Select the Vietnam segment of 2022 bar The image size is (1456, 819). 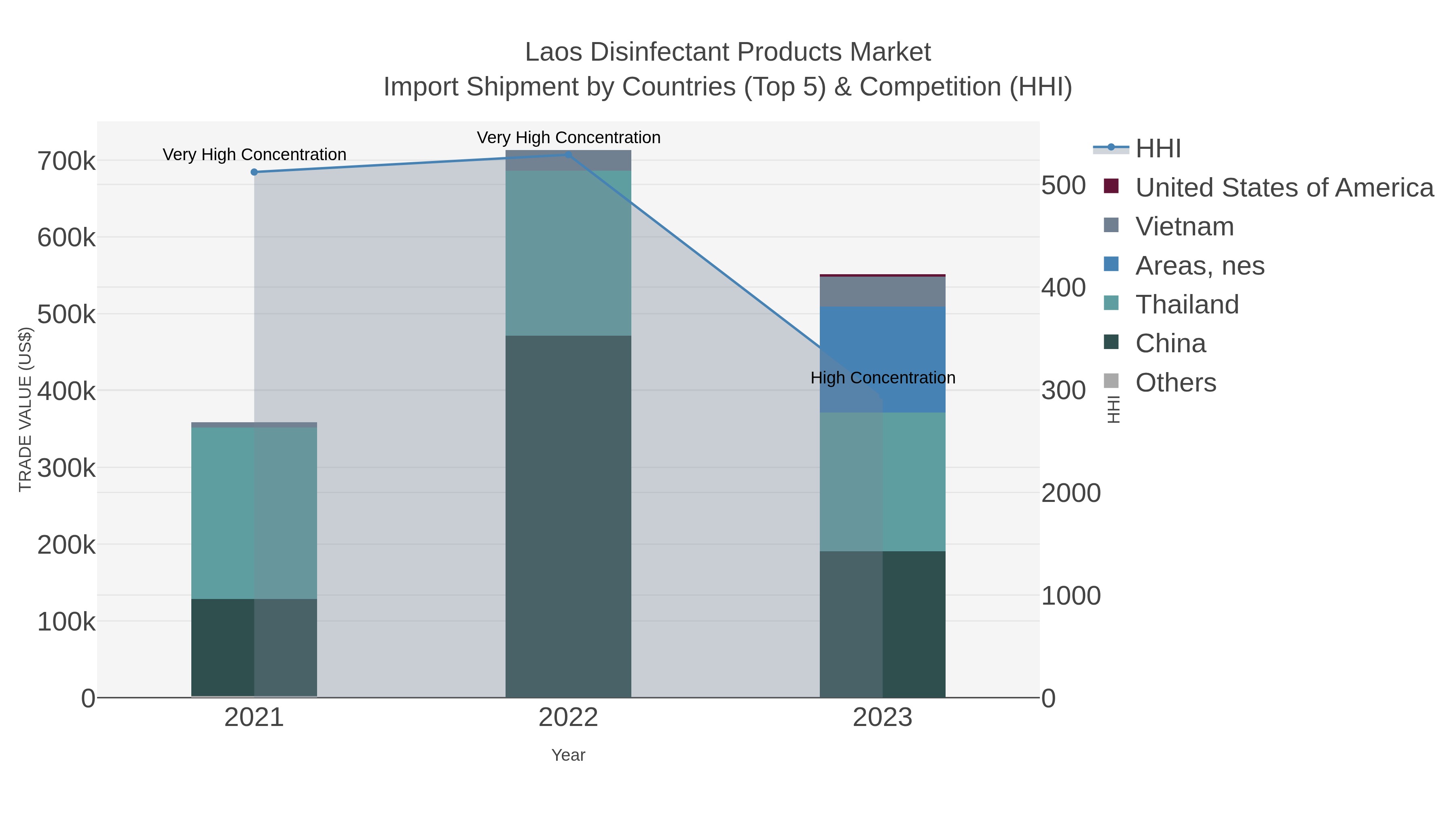568,161
